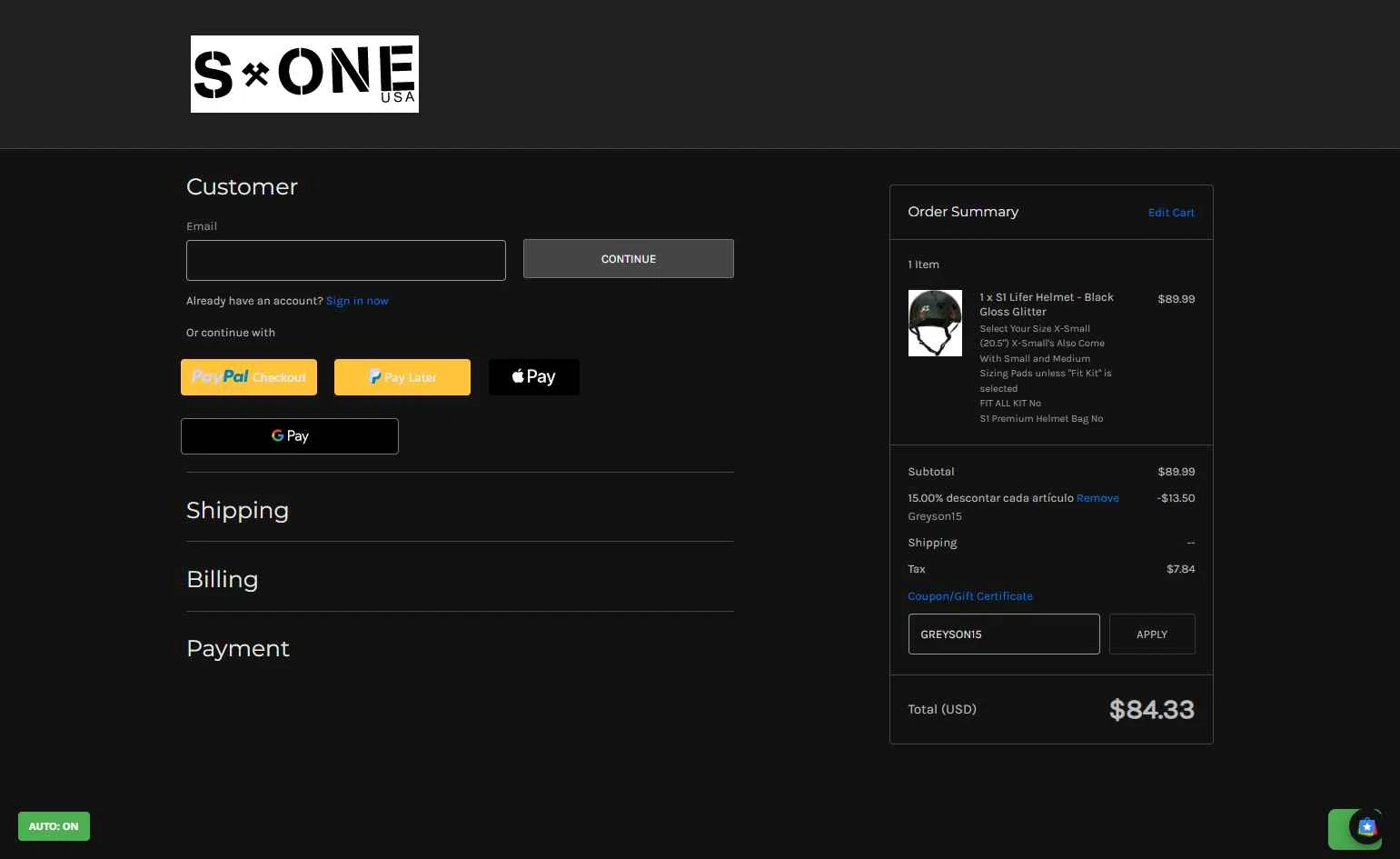Click the S-ONE USA logo
The height and width of the screenshot is (859, 1400).
[x=304, y=74]
